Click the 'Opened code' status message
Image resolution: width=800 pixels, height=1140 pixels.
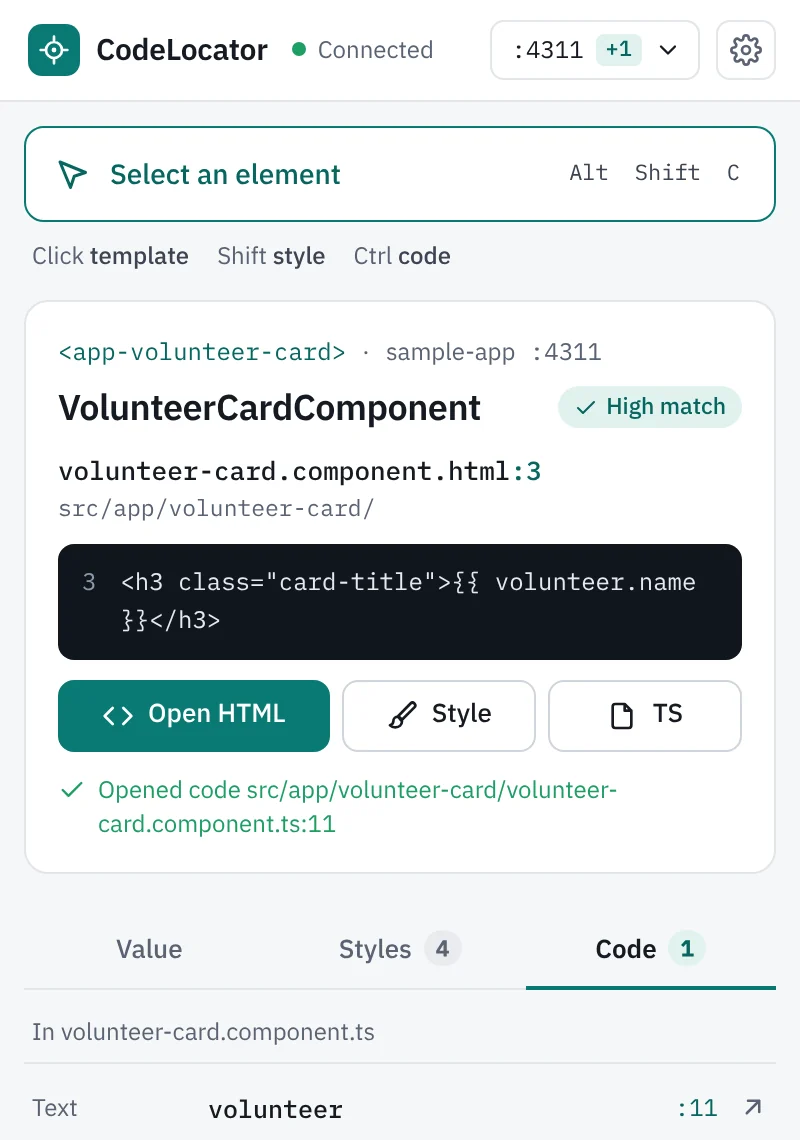pyautogui.click(x=357, y=806)
